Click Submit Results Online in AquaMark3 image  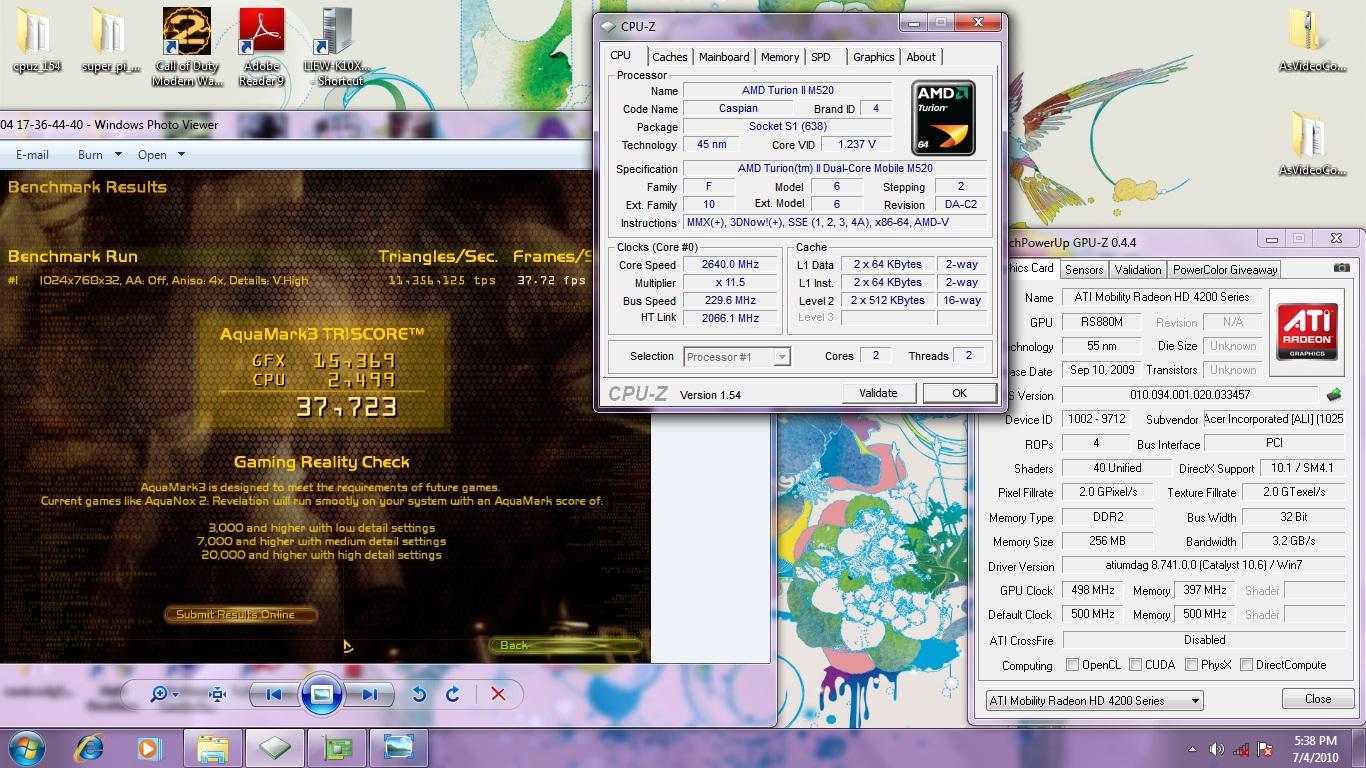pyautogui.click(x=241, y=614)
